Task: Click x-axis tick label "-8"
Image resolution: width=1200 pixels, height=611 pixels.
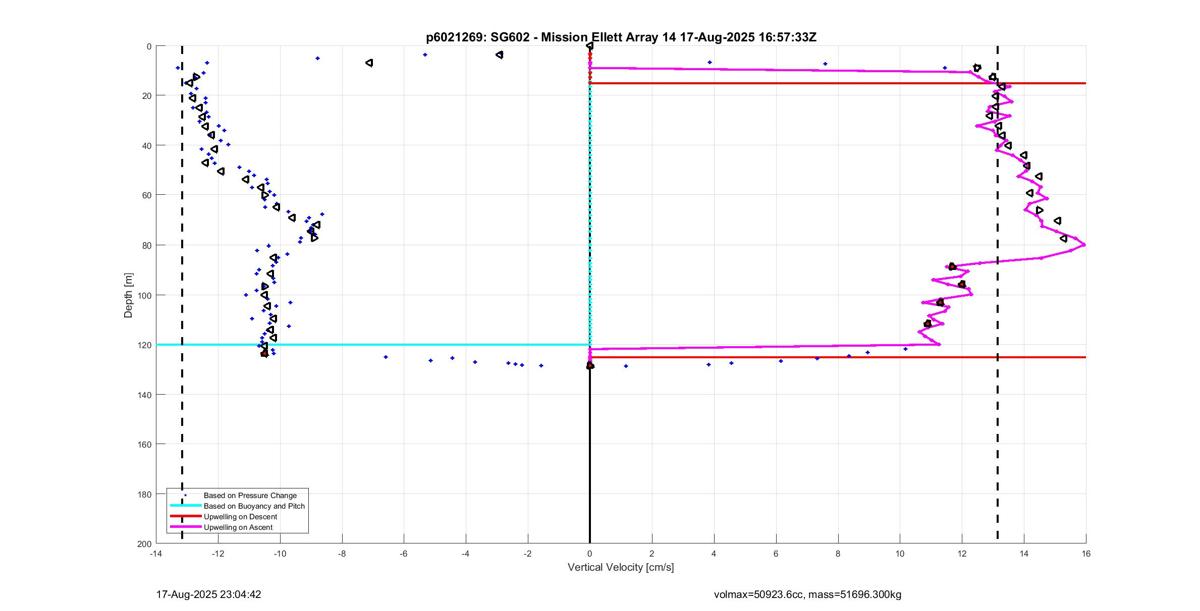Action: 341,553
